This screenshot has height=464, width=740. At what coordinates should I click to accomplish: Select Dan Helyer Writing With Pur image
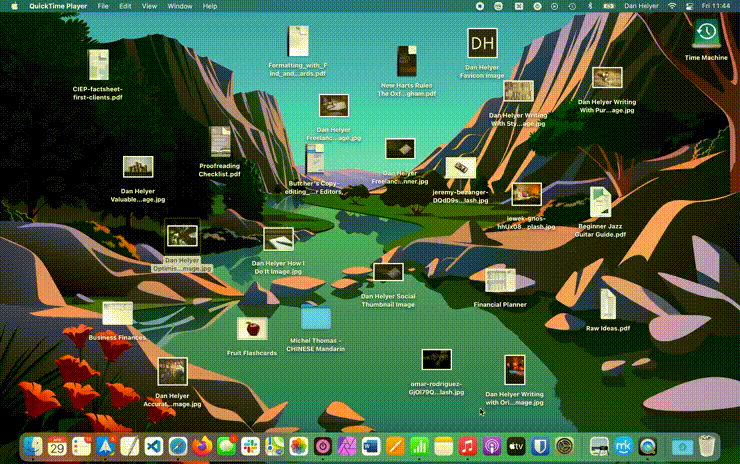point(607,78)
